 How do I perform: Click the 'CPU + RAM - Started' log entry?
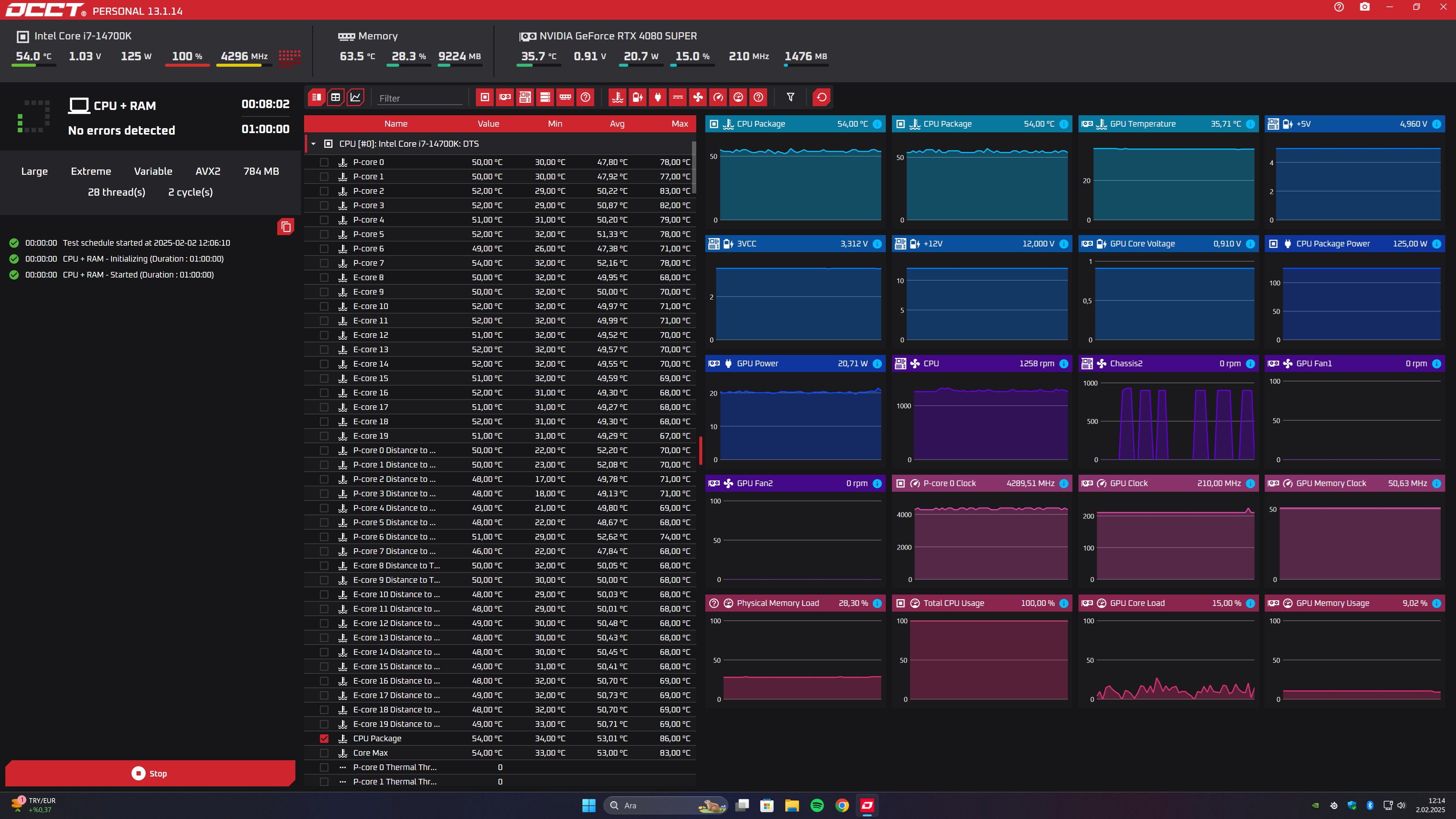click(138, 275)
